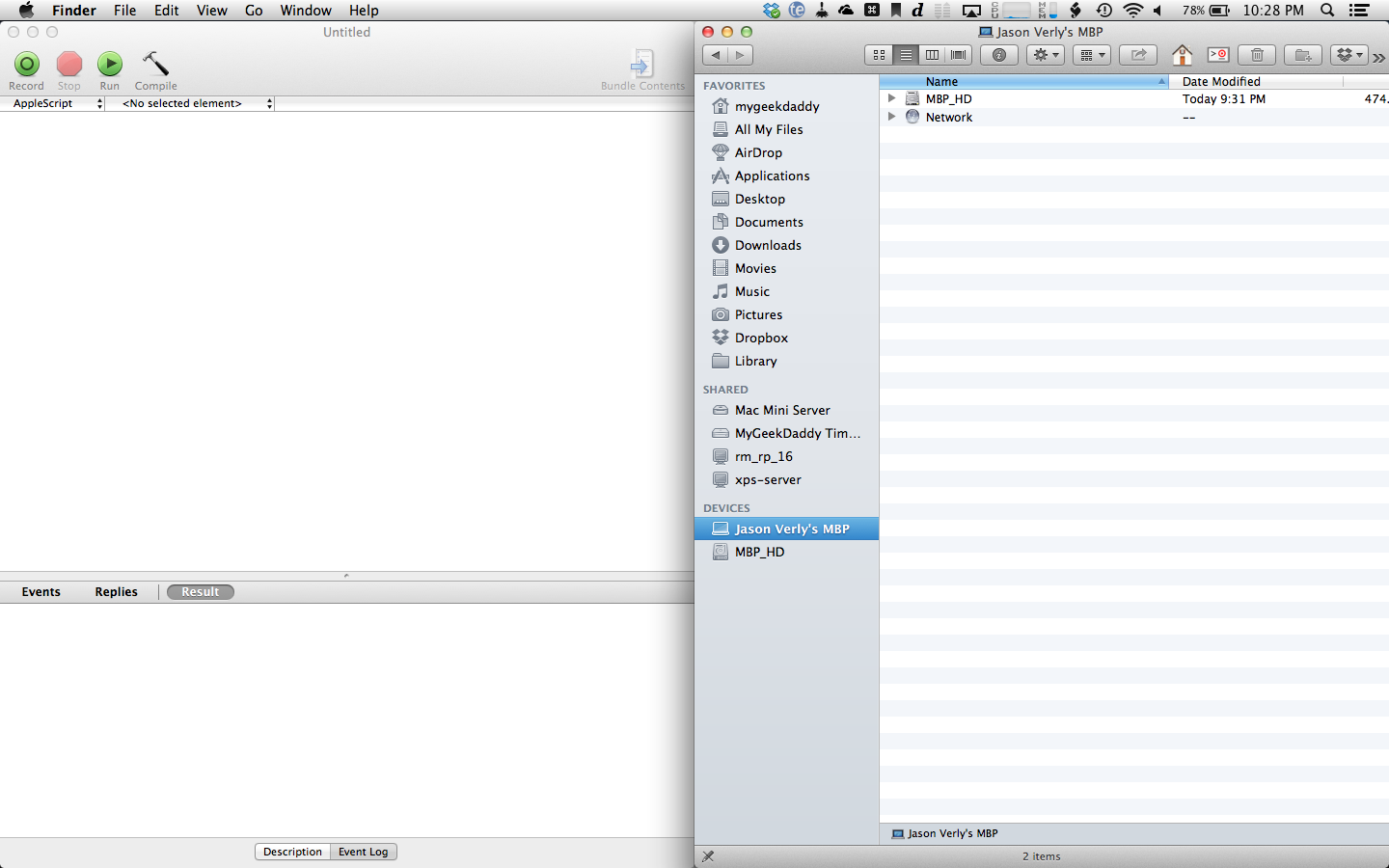1389x868 pixels.
Task: Open Documents in the sidebar
Action: tap(786, 222)
